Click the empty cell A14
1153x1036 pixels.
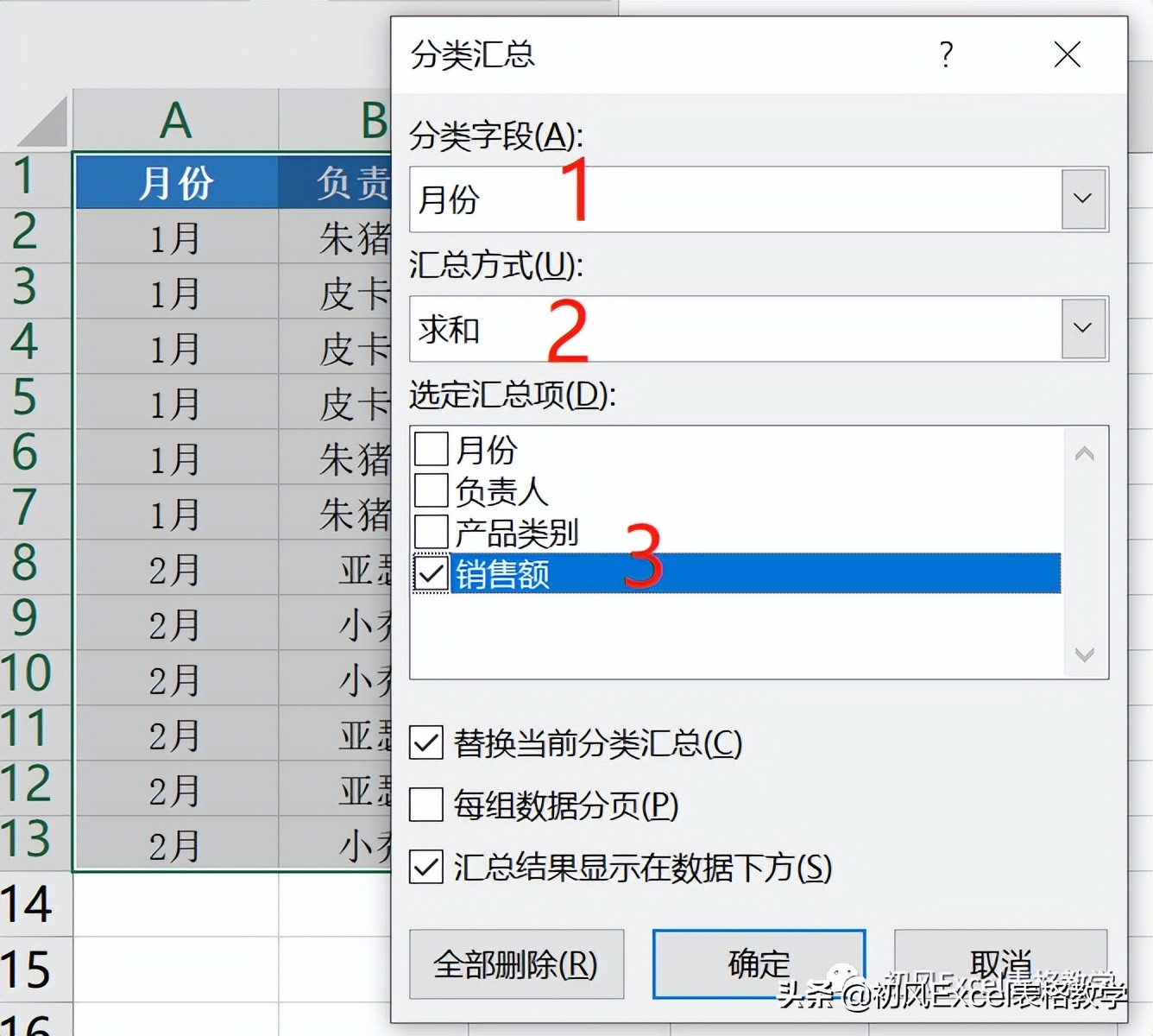(x=176, y=904)
